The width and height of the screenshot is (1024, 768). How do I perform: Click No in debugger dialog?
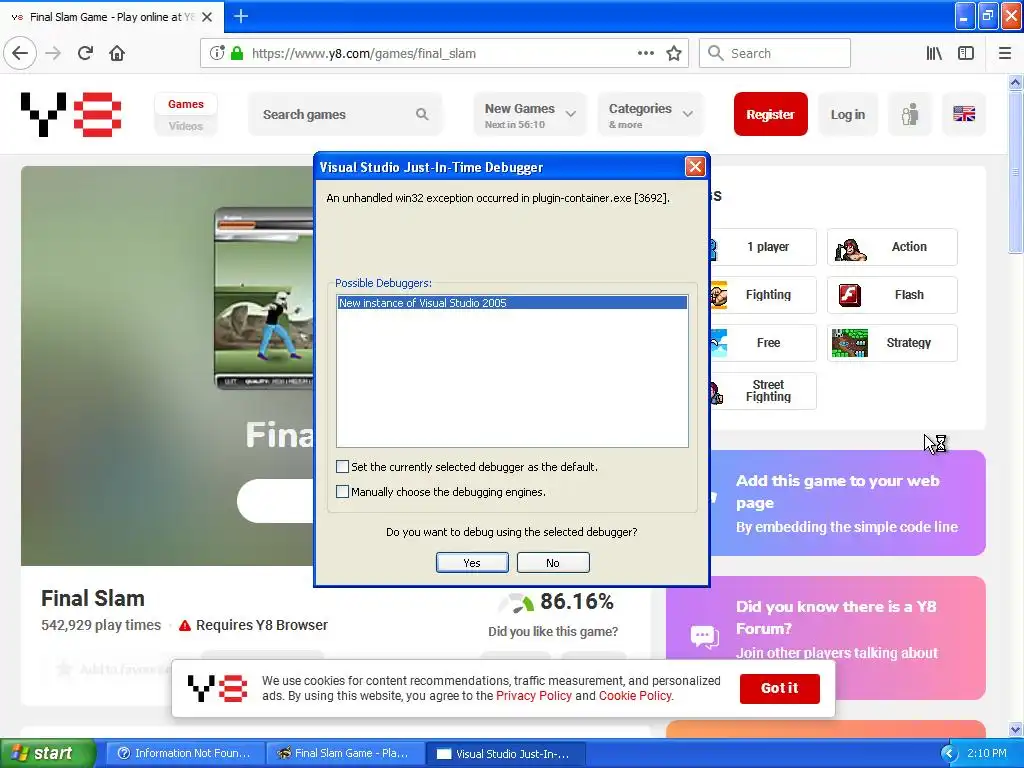552,563
